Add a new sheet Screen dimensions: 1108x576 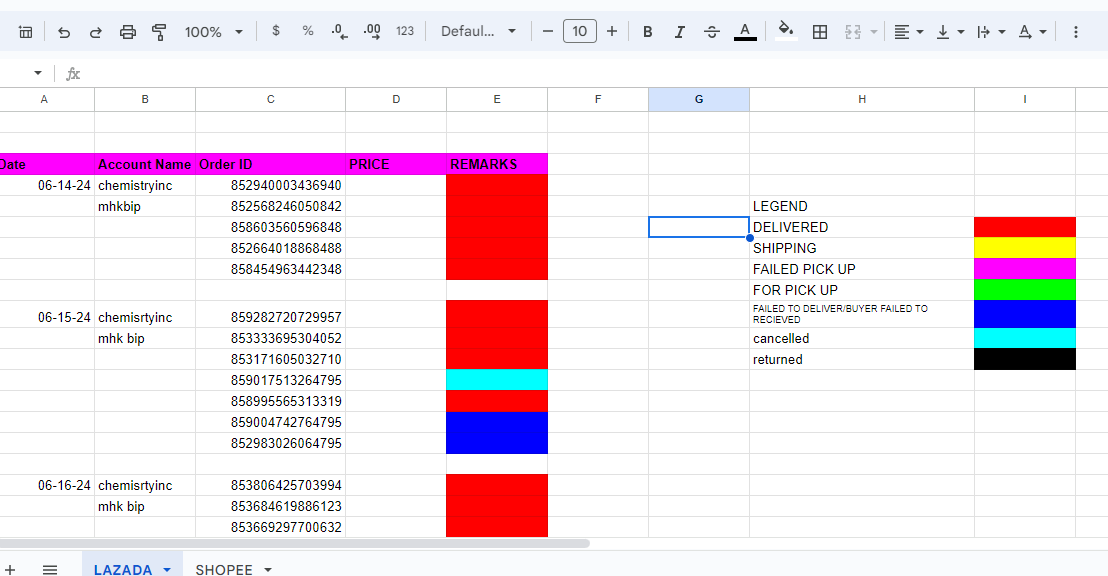tap(10, 569)
